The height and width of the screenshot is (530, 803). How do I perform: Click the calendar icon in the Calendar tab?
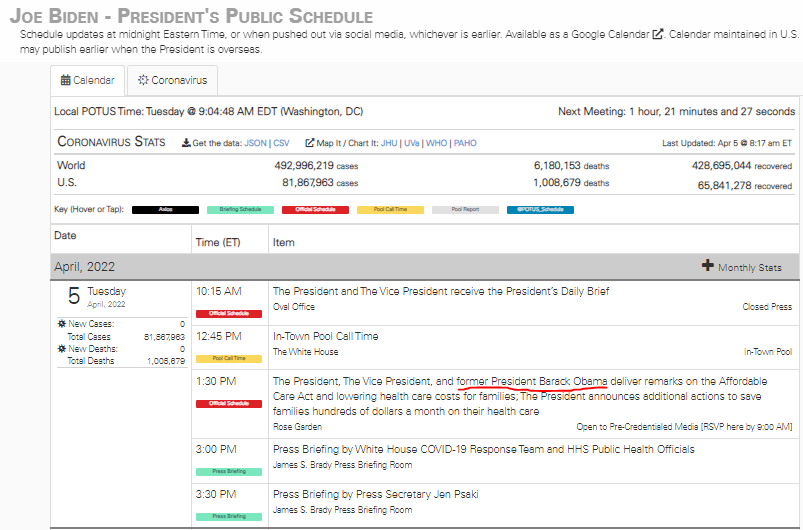(66, 80)
